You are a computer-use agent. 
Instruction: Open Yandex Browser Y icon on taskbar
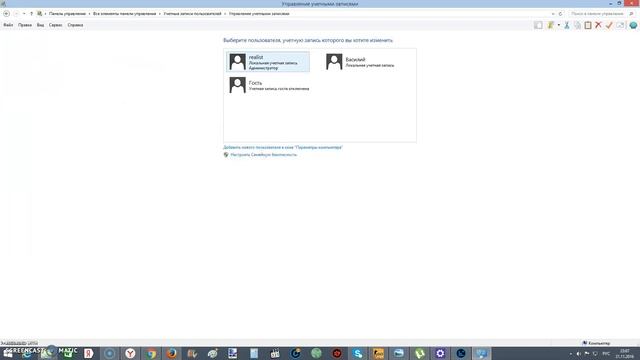pyautogui.click(x=130, y=353)
